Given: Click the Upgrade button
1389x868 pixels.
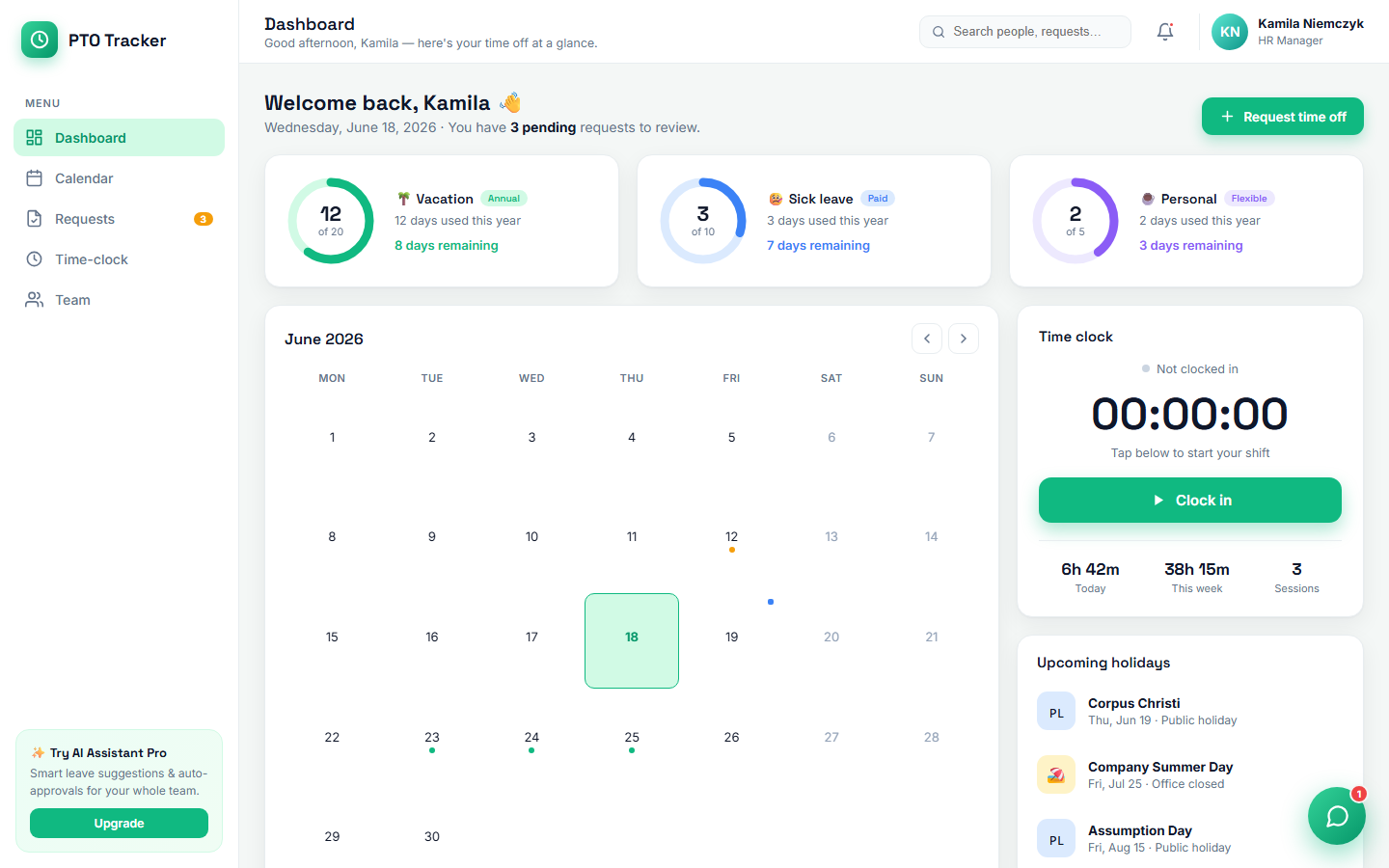Looking at the screenshot, I should [119, 824].
